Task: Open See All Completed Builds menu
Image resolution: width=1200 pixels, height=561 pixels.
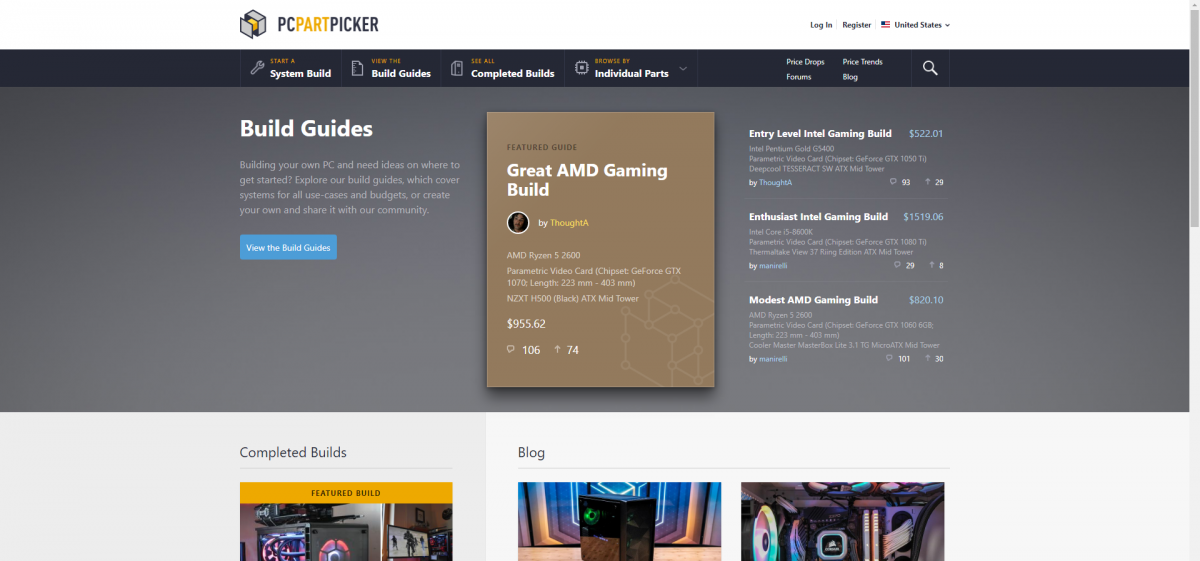Action: 502,68
